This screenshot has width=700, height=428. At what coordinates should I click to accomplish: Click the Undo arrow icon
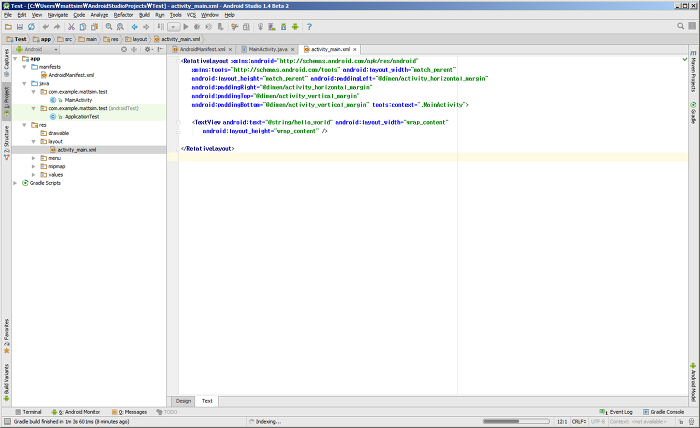click(x=46, y=27)
